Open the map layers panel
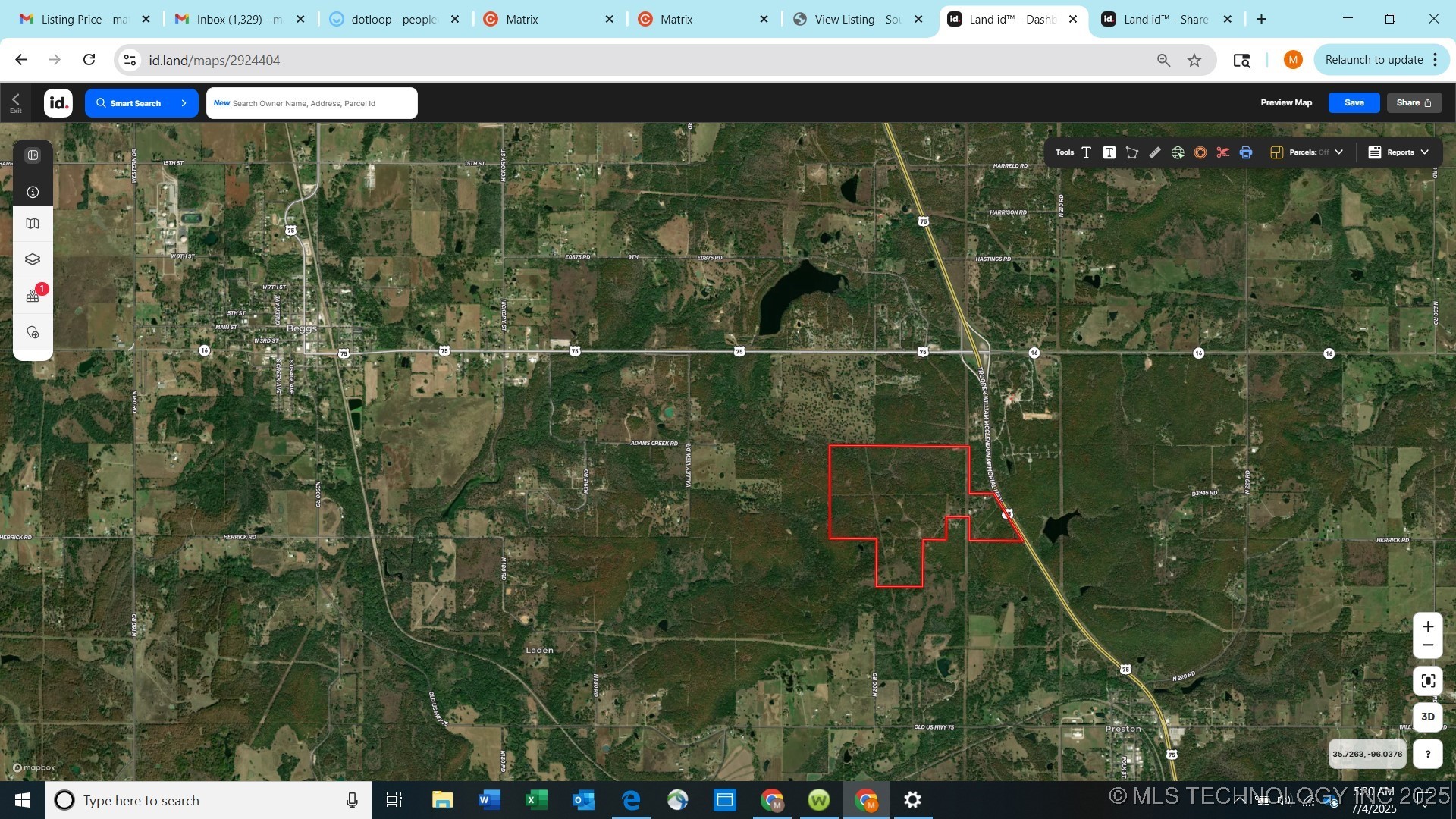The image size is (1456, 819). pyautogui.click(x=33, y=259)
